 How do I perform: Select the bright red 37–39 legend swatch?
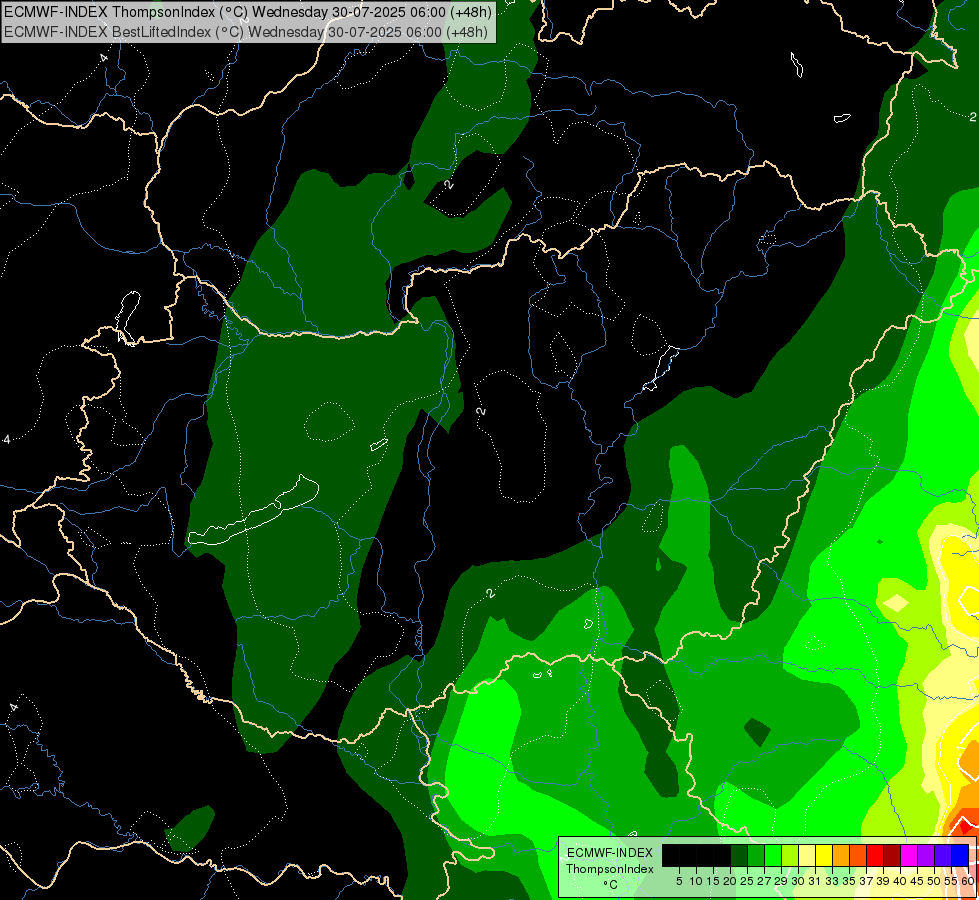[x=875, y=855]
